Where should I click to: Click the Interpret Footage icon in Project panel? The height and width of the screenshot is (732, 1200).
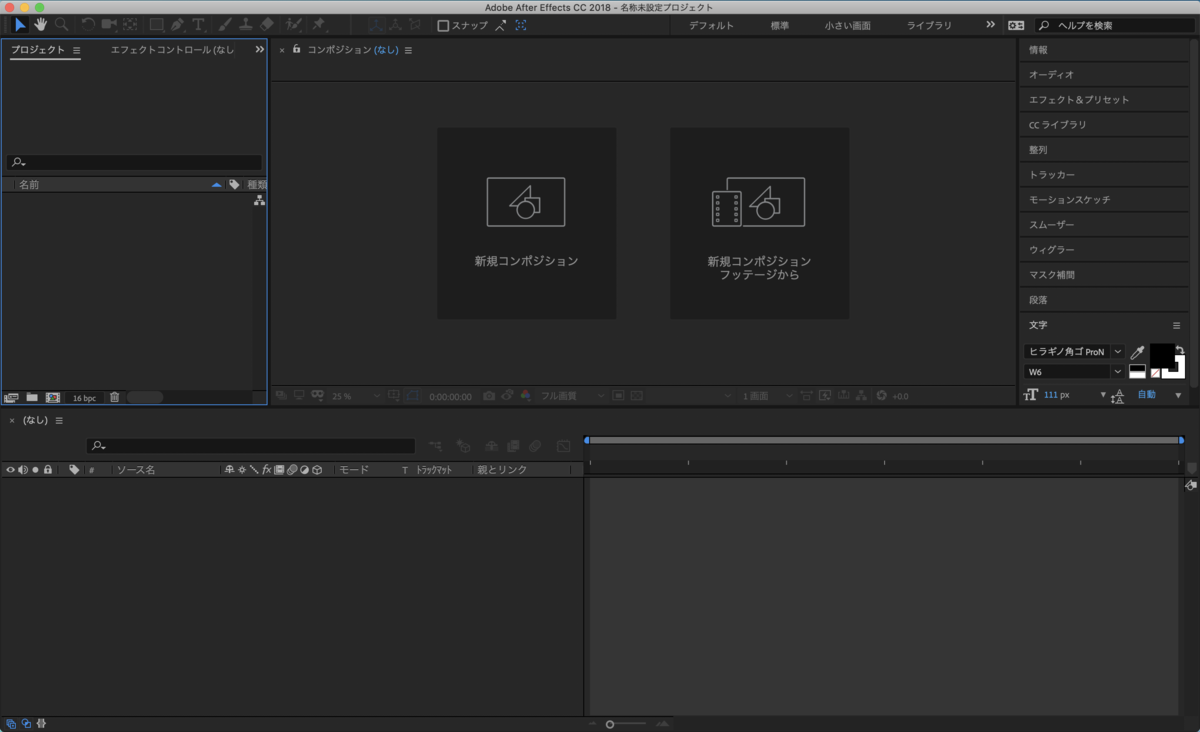[x=11, y=397]
